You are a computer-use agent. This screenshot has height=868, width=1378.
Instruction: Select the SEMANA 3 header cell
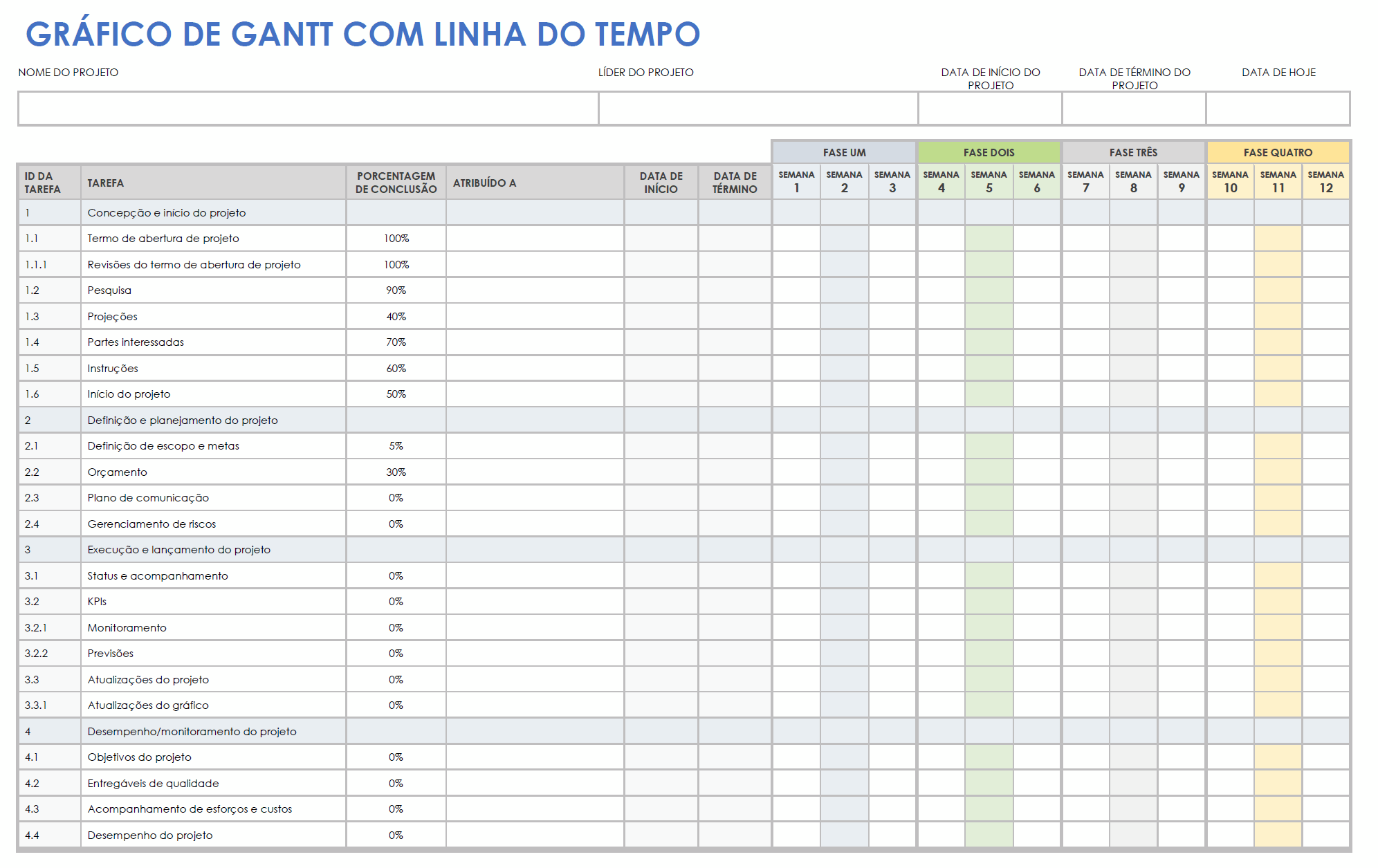click(892, 182)
